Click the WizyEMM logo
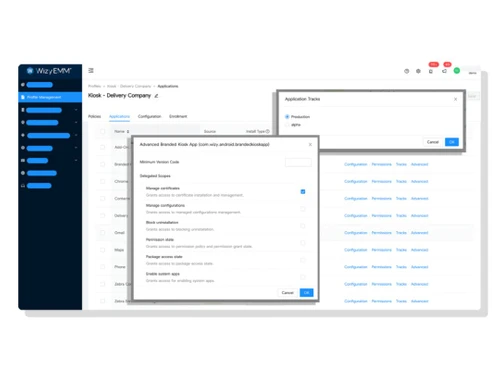 click(49, 71)
